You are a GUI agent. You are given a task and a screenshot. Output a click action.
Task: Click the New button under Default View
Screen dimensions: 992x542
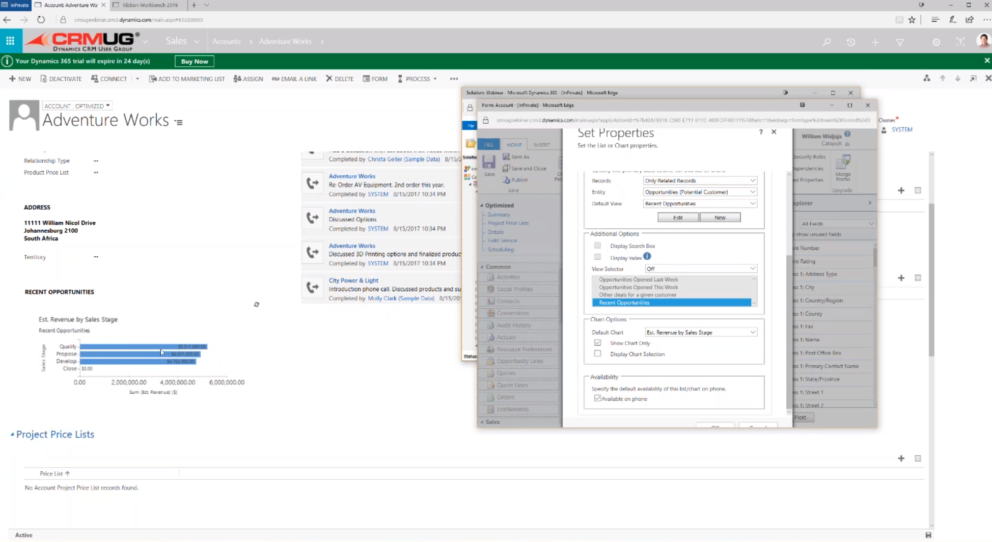[x=720, y=218]
